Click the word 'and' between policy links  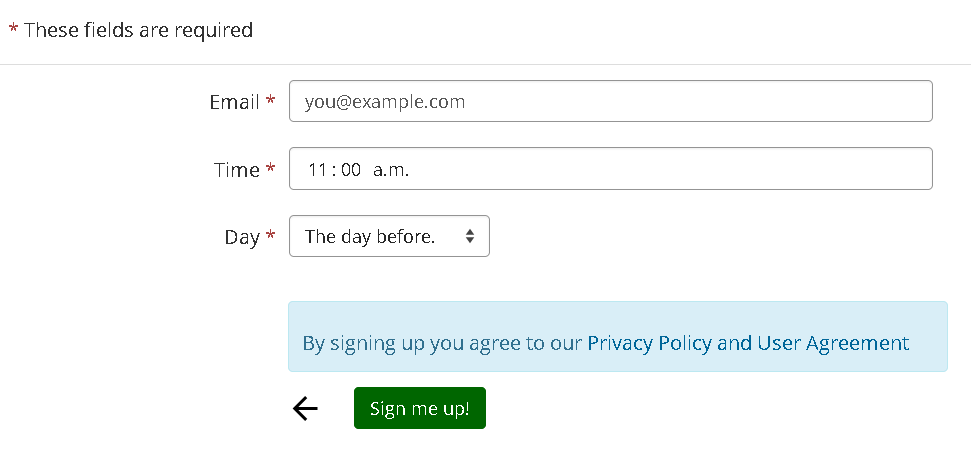[x=734, y=343]
